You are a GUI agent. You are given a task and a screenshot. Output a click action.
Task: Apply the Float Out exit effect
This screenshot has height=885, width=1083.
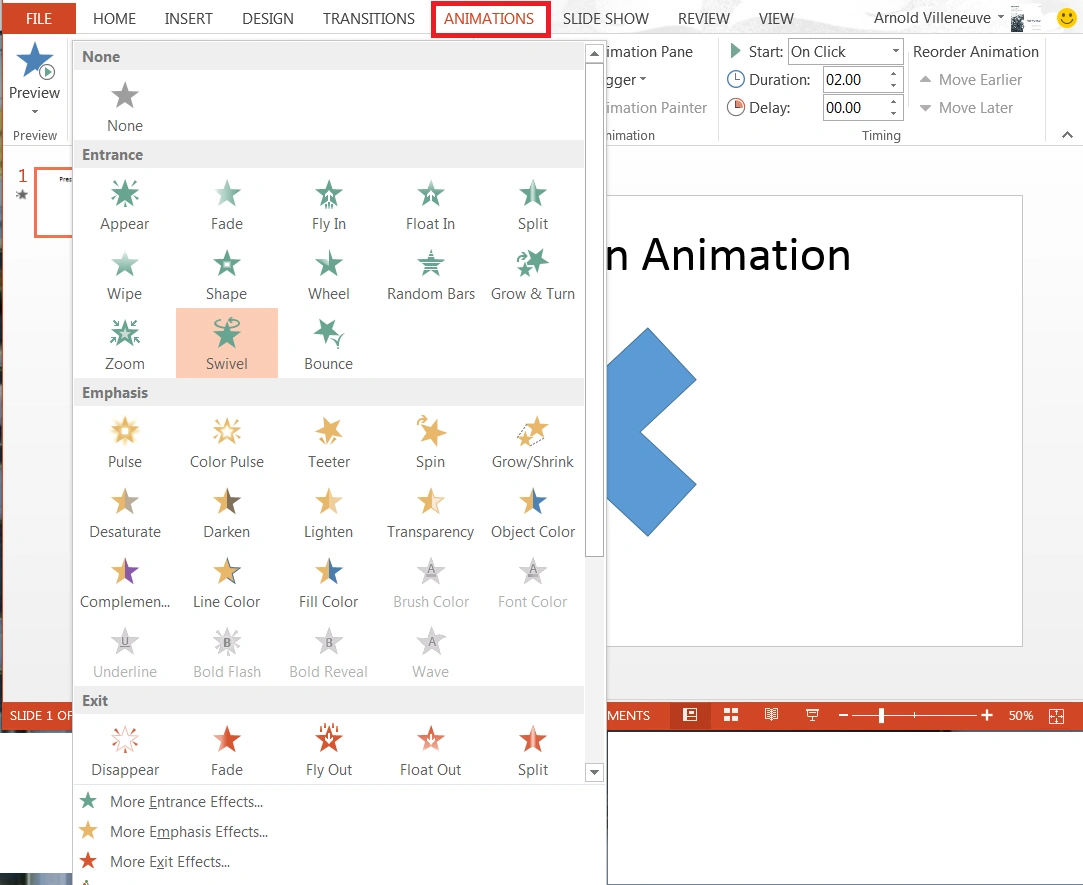click(x=430, y=749)
